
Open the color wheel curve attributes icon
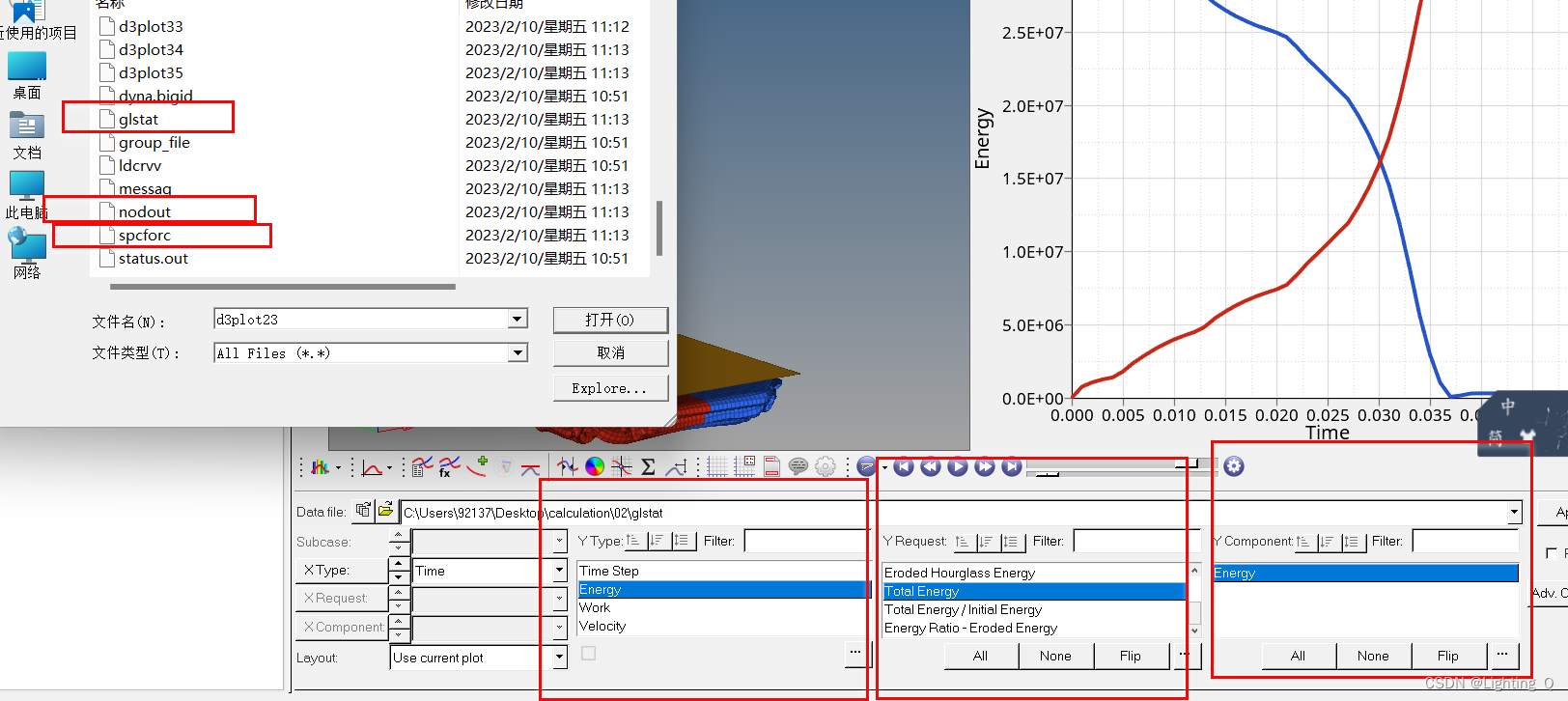click(595, 467)
